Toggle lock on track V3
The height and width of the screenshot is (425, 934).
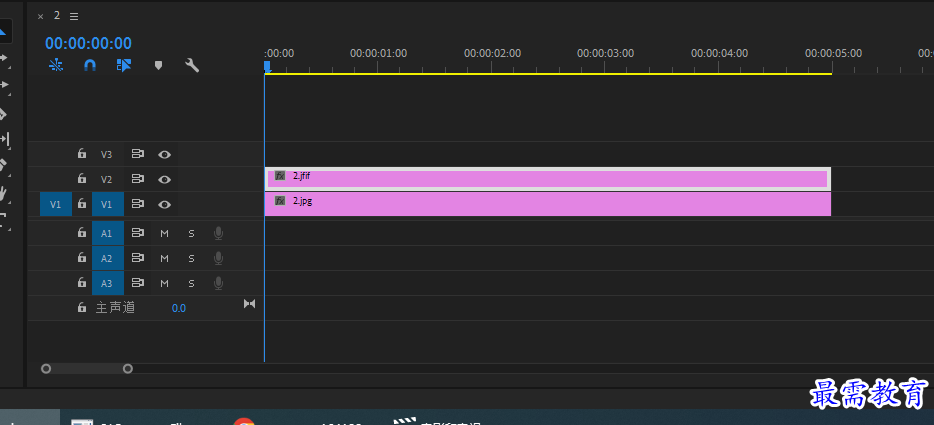82,154
